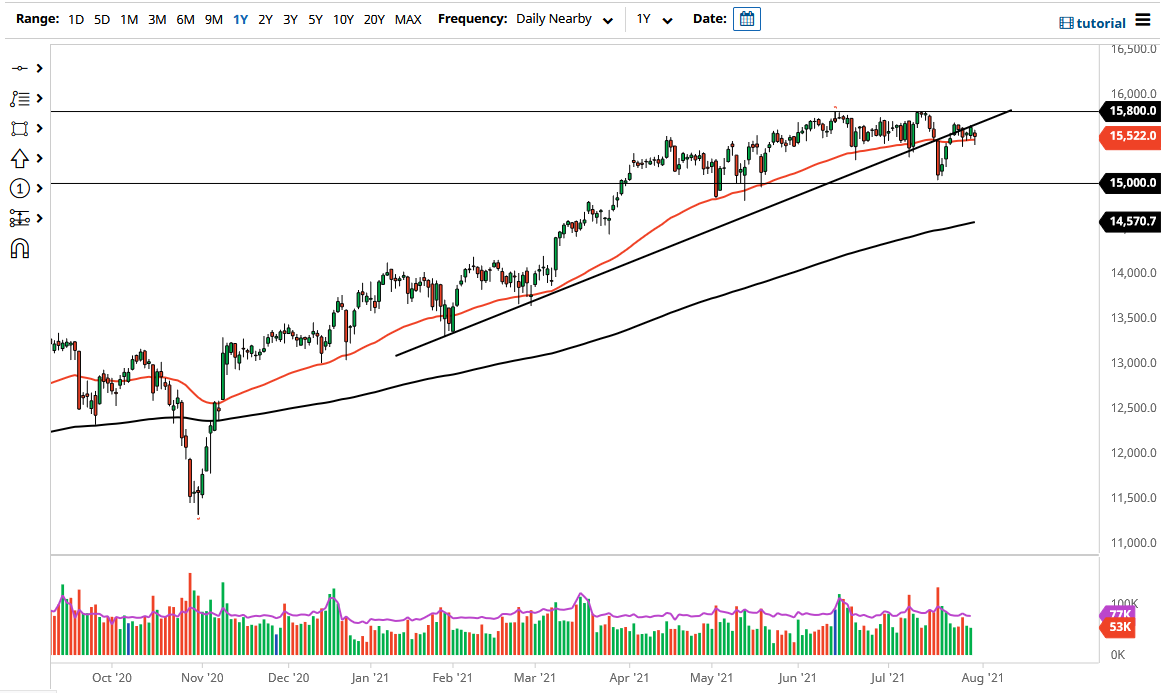Toggle the magnet snap tool

point(21,248)
